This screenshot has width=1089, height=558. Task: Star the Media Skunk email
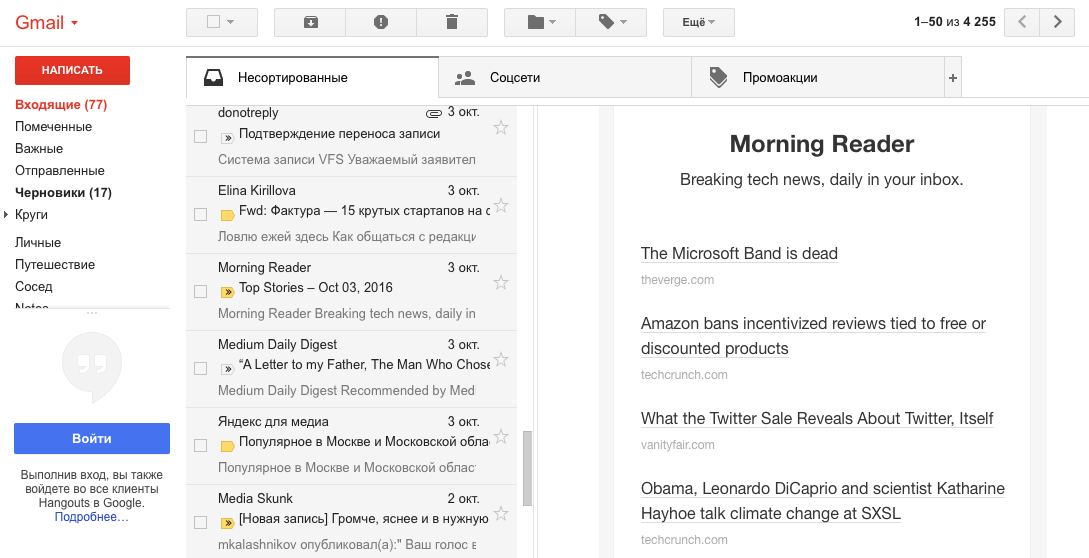[x=501, y=514]
